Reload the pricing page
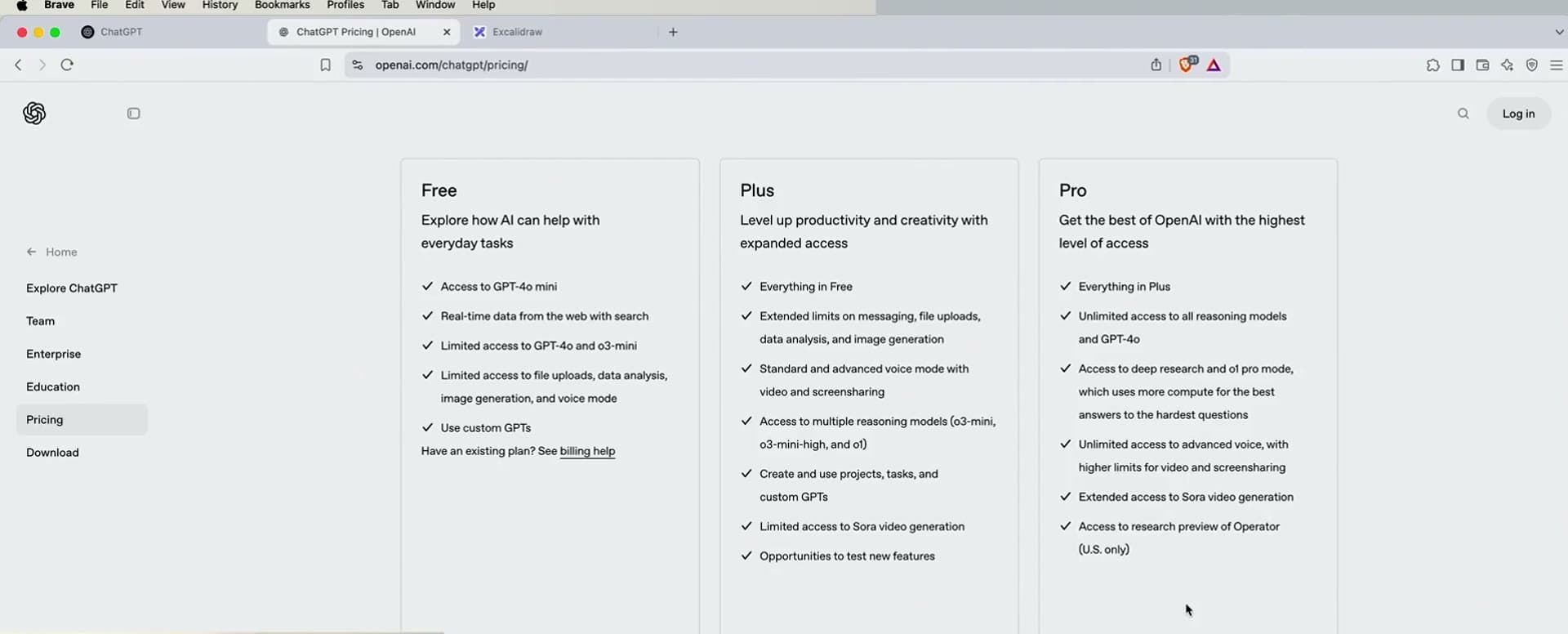The width and height of the screenshot is (1568, 634). point(67,65)
